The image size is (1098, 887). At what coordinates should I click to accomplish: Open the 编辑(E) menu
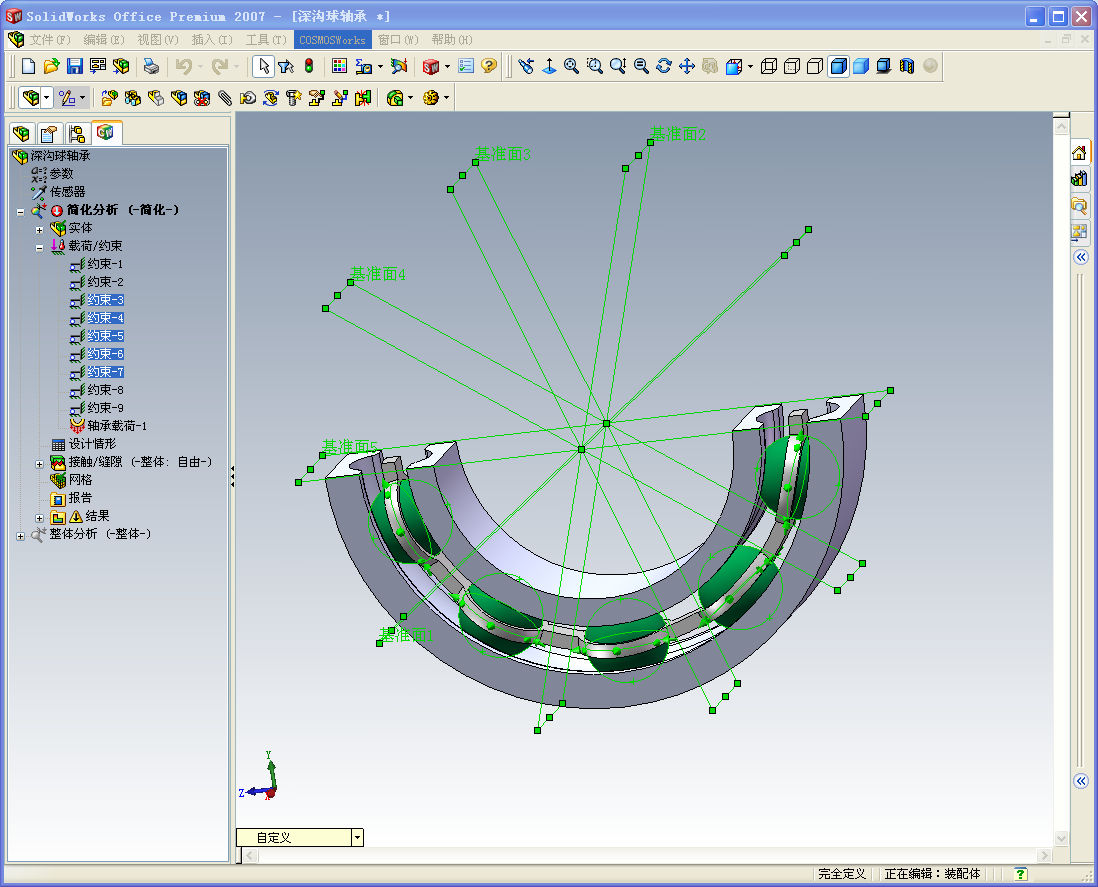click(104, 40)
